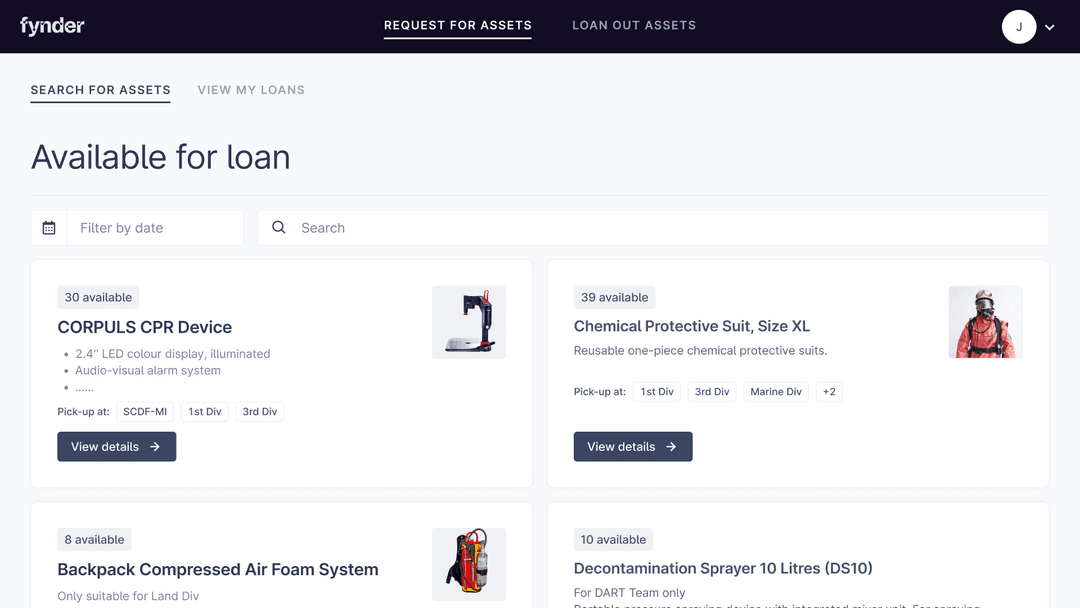Click the 8 available badge
Viewport: 1080px width, 608px height.
94,540
